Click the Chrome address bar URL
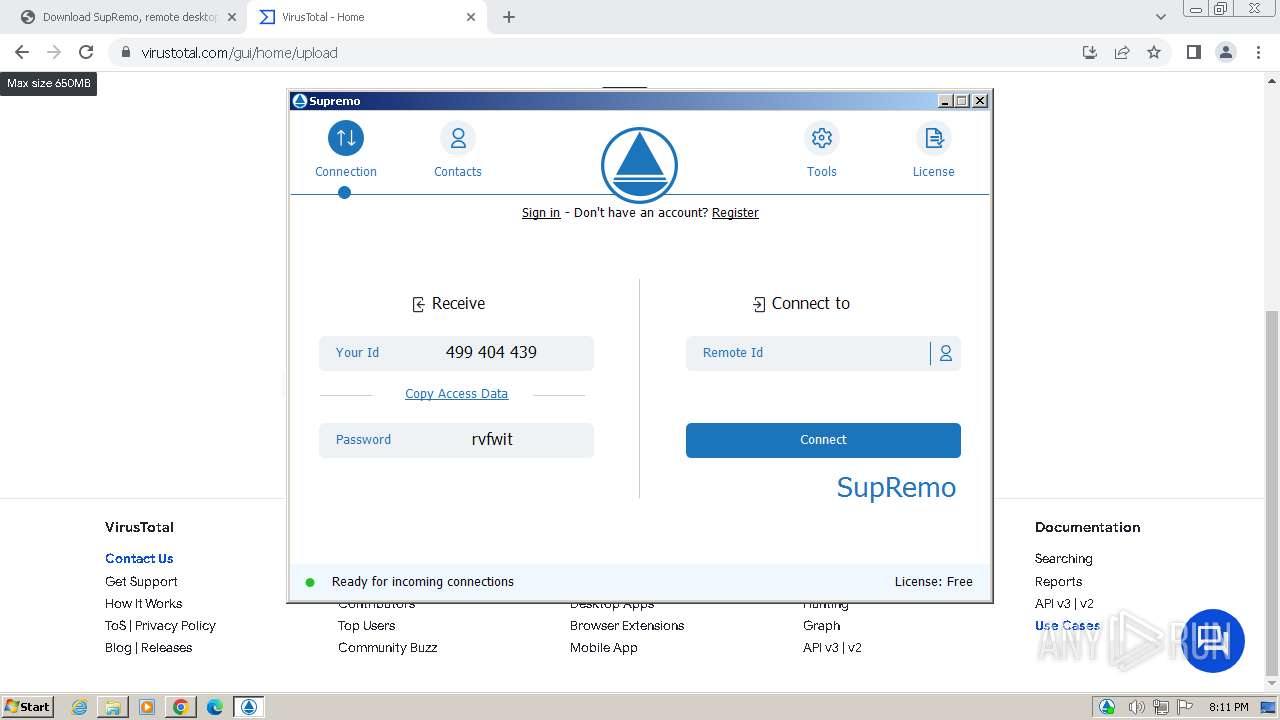This screenshot has height=720, width=1280. pyautogui.click(x=239, y=52)
